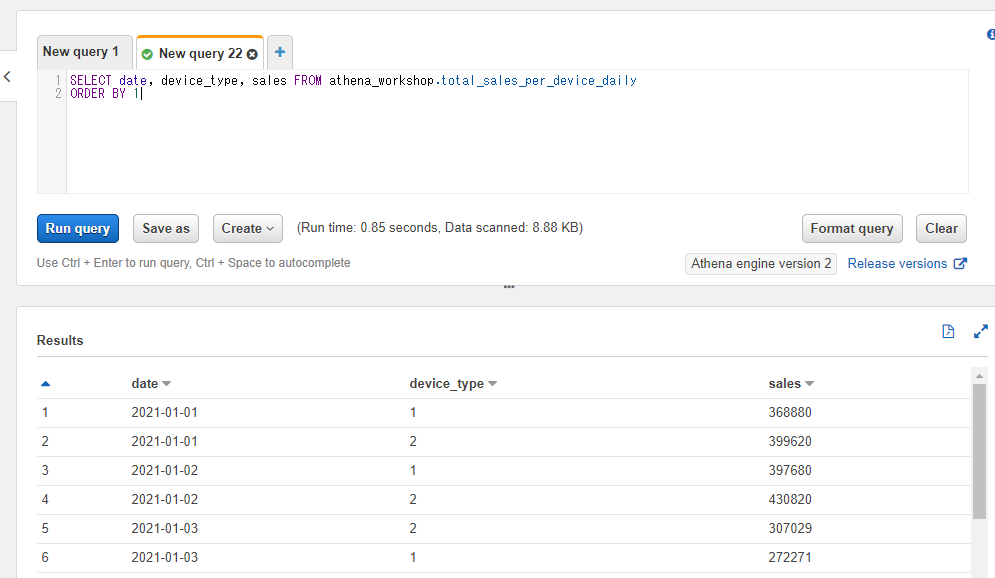The width and height of the screenshot is (995, 578).
Task: Add a new query tab
Action: [x=280, y=53]
